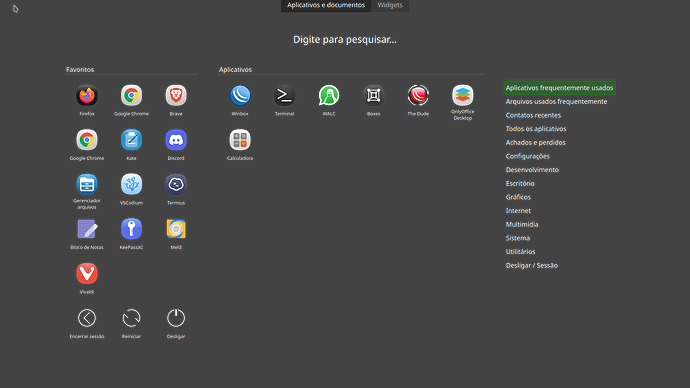Open the Escritório category

coord(520,183)
